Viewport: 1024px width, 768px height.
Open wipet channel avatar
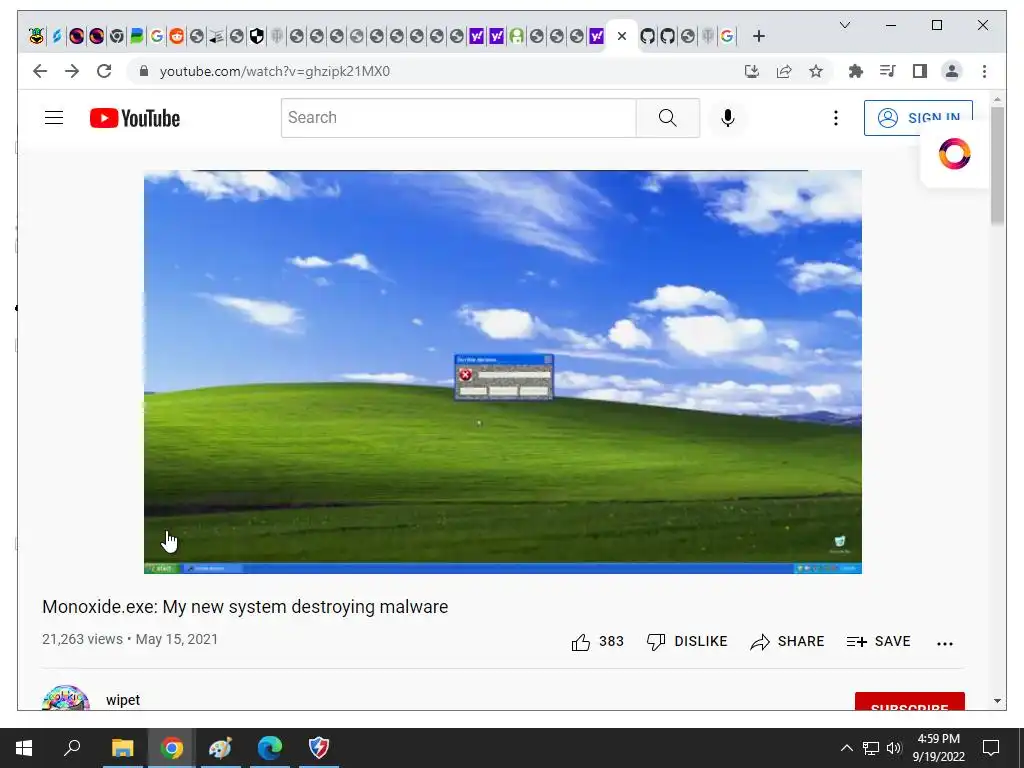65,698
